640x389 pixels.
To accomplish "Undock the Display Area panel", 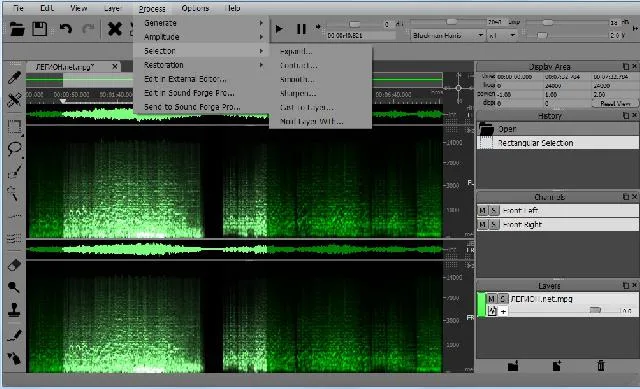I will [x=626, y=66].
